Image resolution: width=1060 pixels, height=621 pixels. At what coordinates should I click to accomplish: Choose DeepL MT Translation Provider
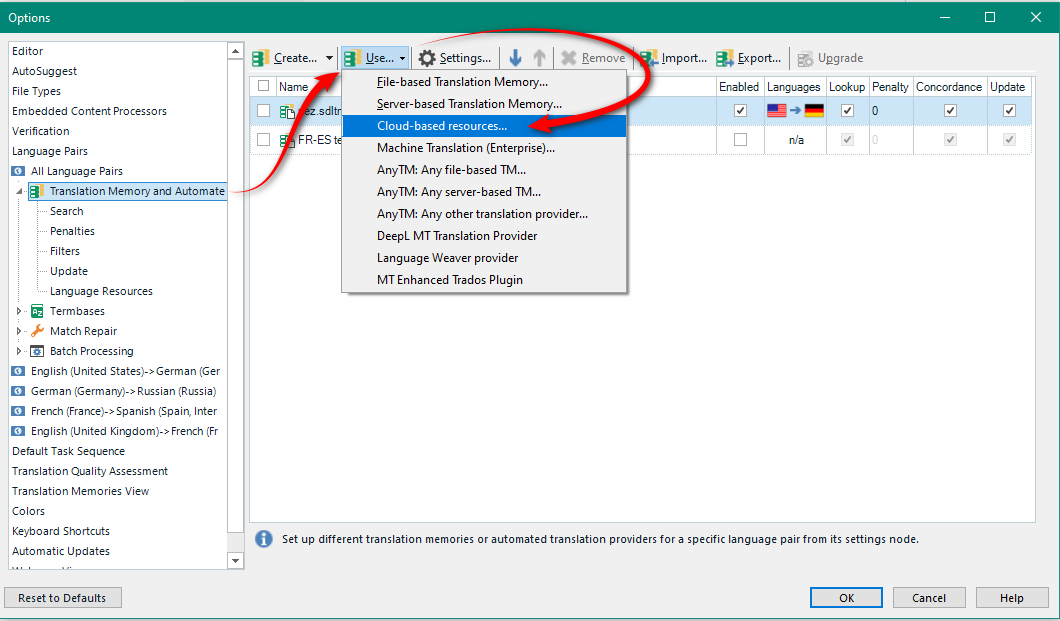[484, 236]
